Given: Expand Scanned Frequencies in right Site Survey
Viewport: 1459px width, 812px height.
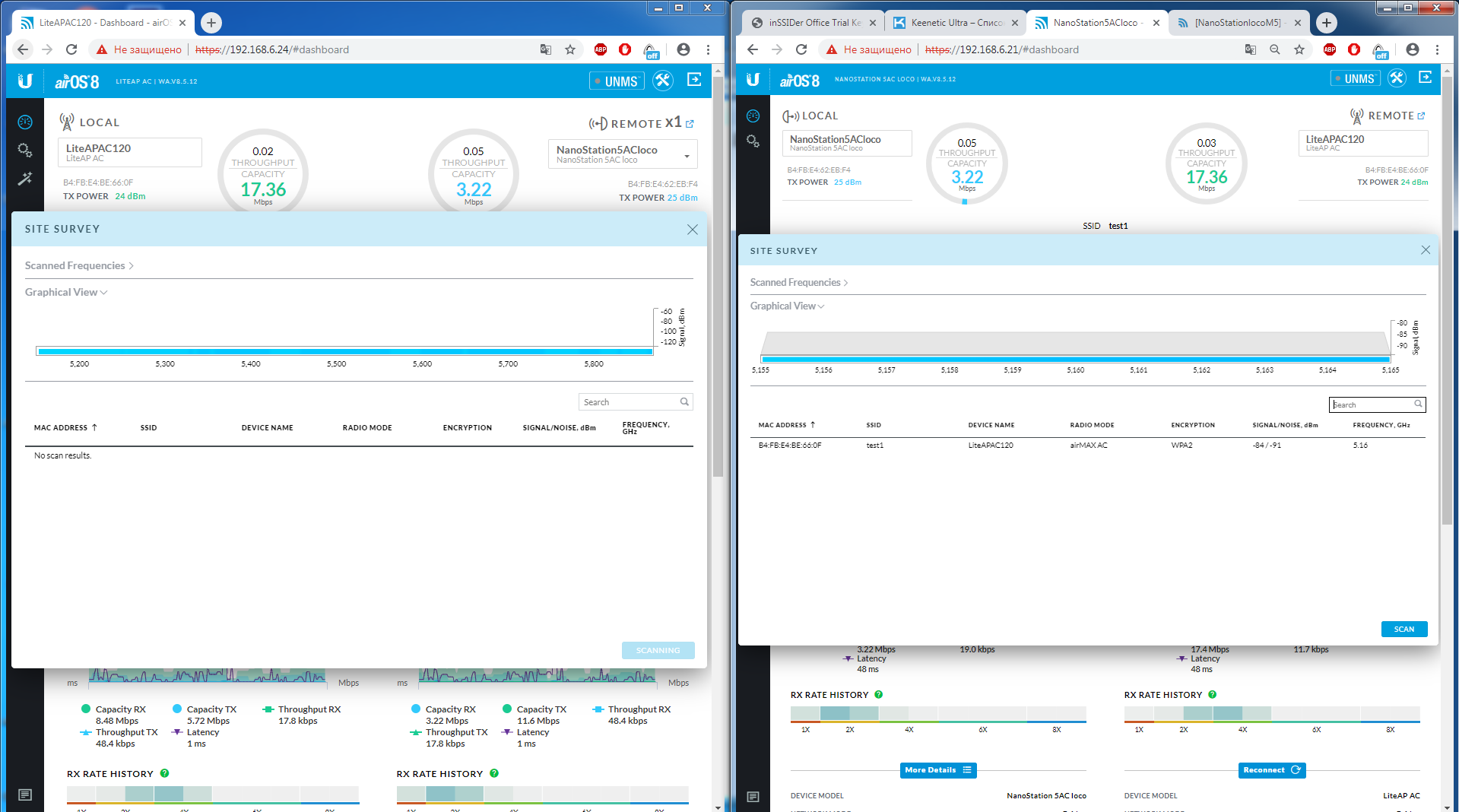Looking at the screenshot, I should pyautogui.click(x=799, y=282).
